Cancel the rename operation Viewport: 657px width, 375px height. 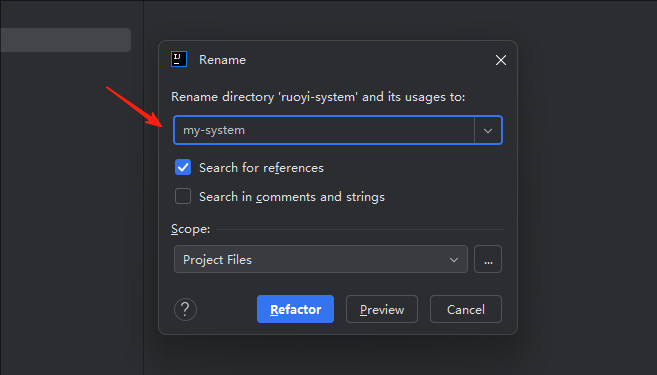click(466, 309)
